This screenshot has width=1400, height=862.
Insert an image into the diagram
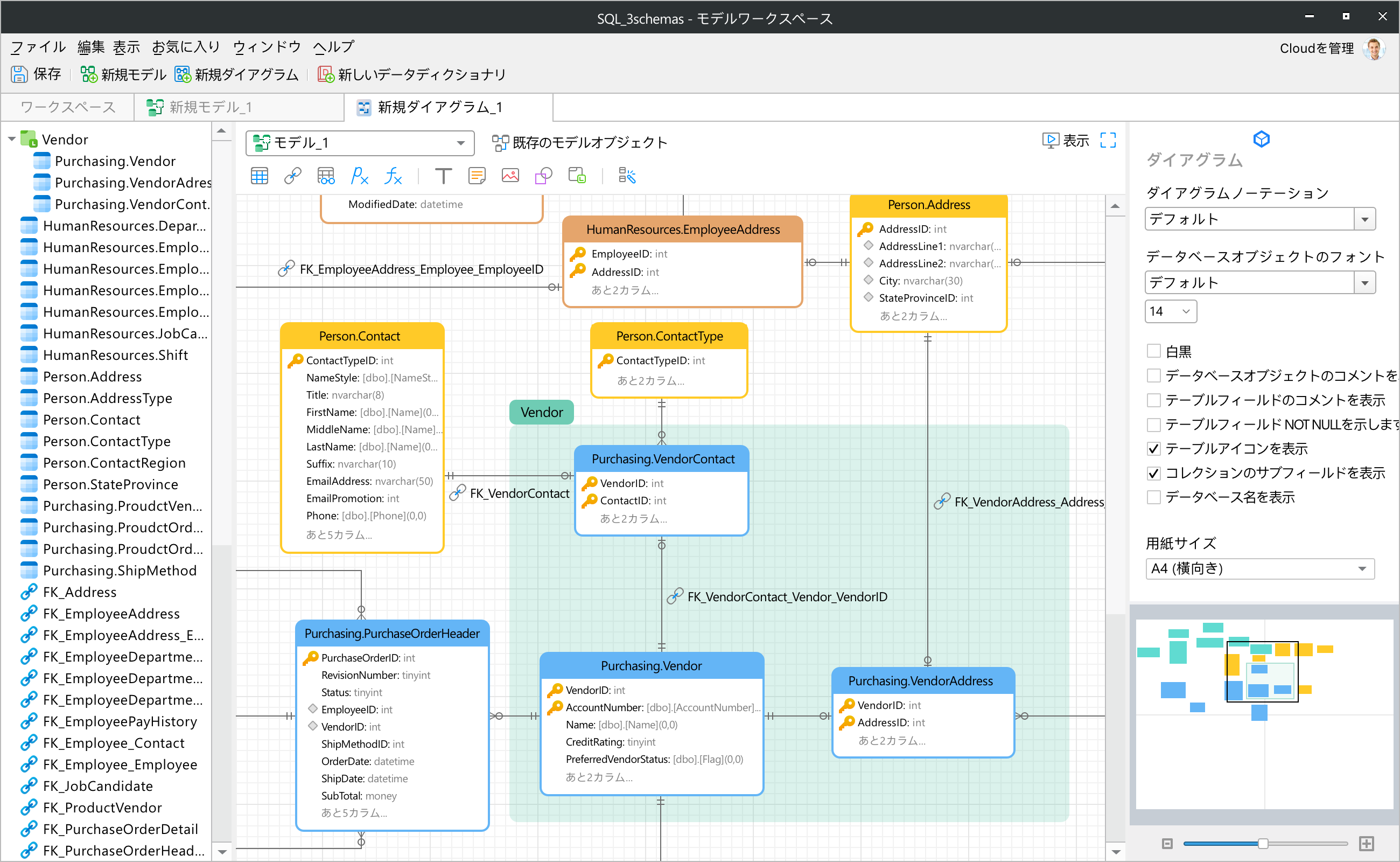tap(510, 176)
